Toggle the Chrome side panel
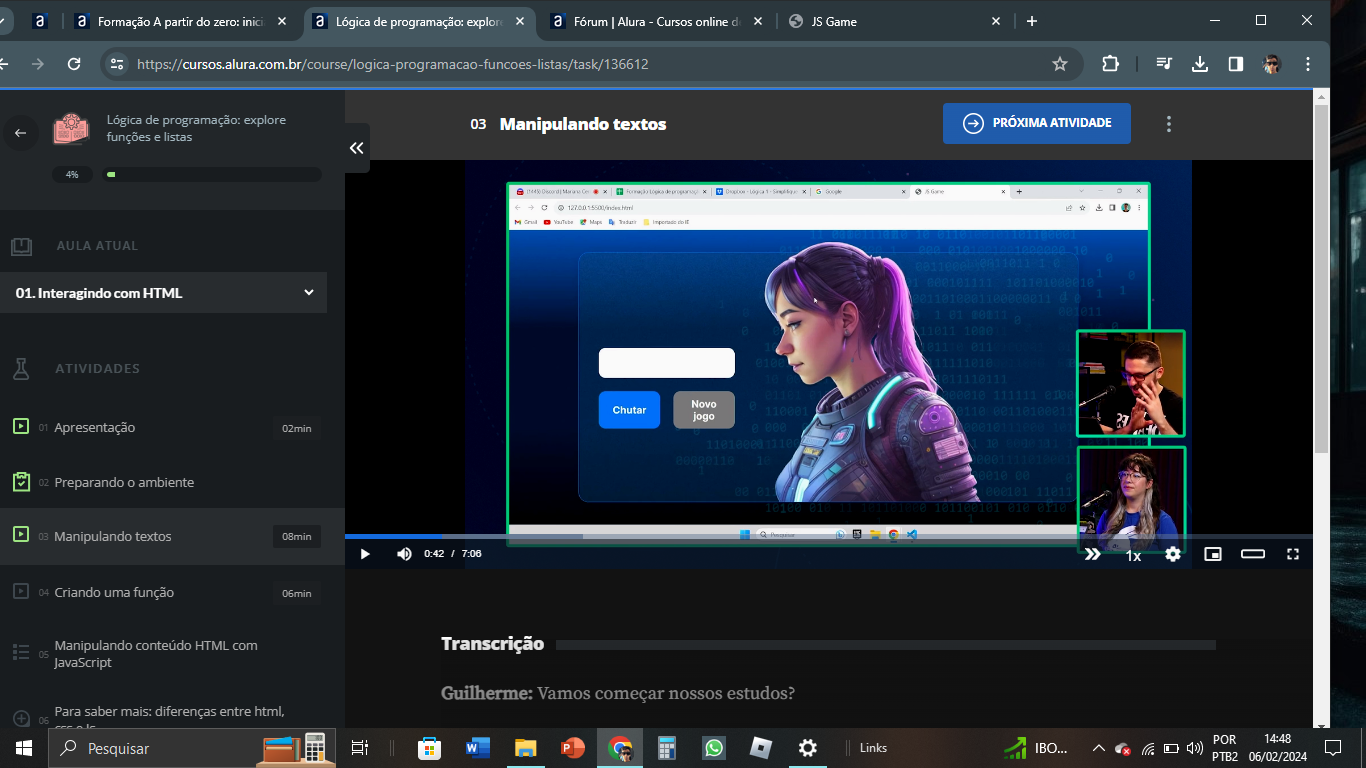 (1236, 64)
